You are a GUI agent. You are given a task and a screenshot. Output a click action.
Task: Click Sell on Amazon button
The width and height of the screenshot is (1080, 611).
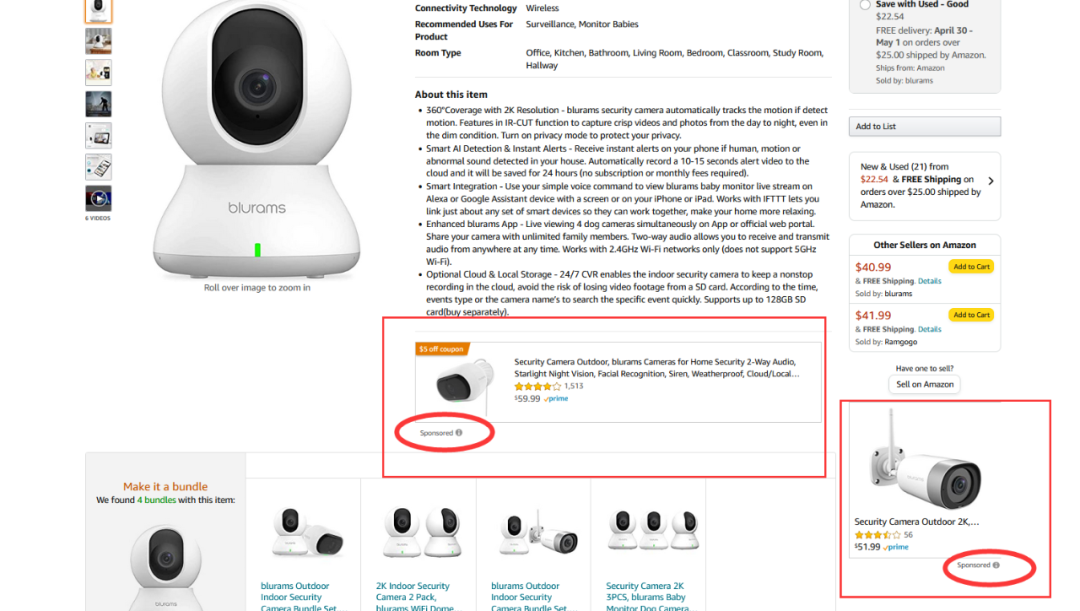pyautogui.click(x=924, y=384)
